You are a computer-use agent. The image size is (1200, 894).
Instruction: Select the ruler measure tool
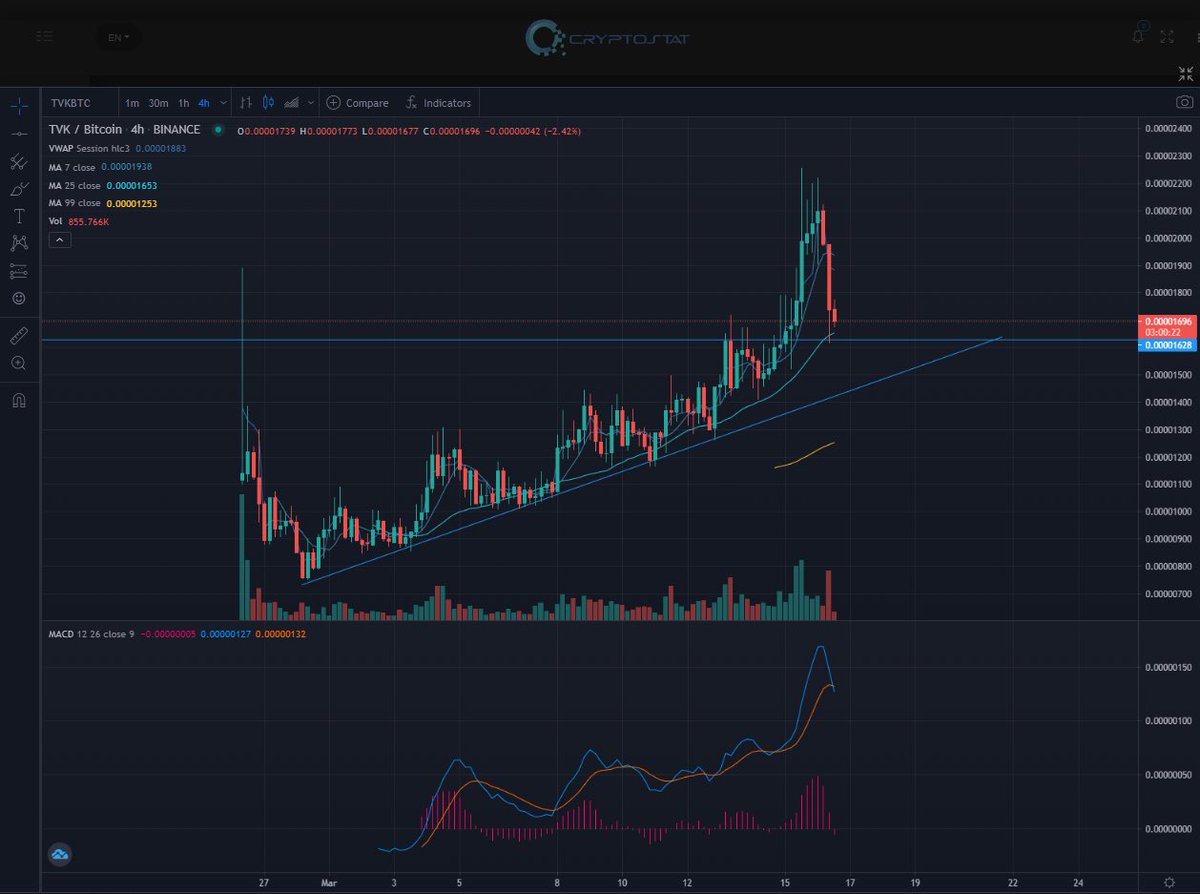tap(19, 335)
